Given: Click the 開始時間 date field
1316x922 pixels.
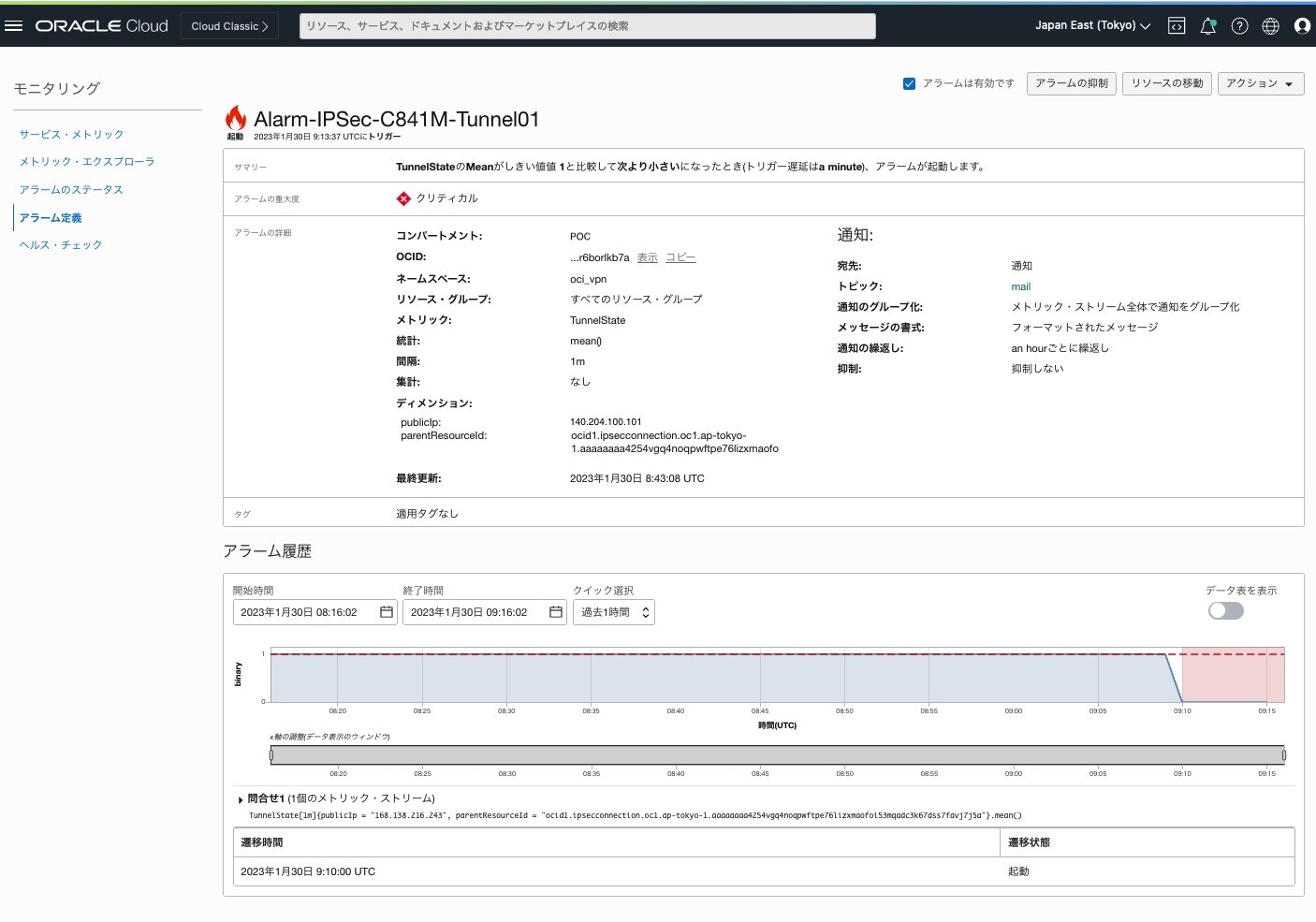Looking at the screenshot, I should tap(315, 612).
